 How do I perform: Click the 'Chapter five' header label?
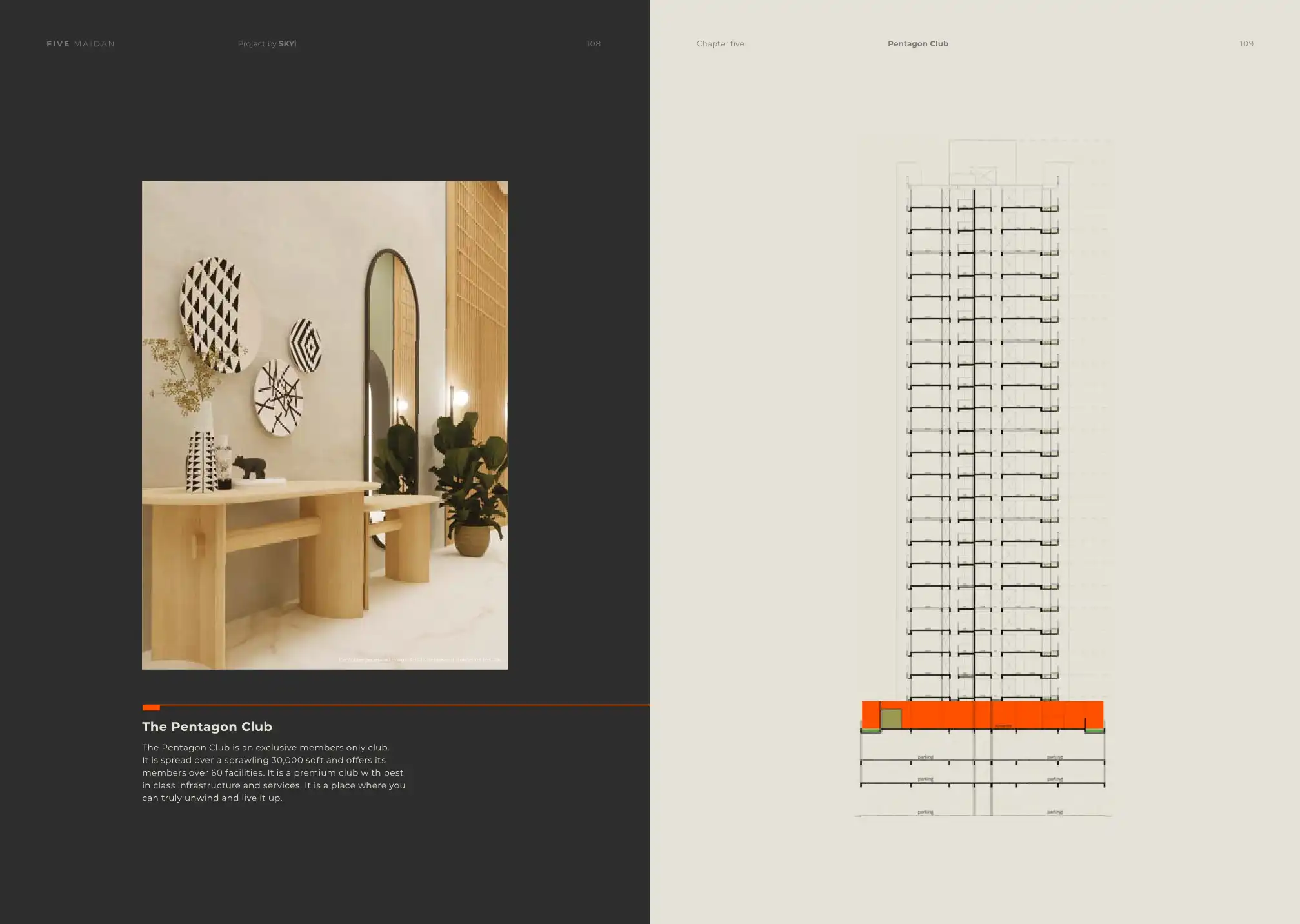click(720, 44)
